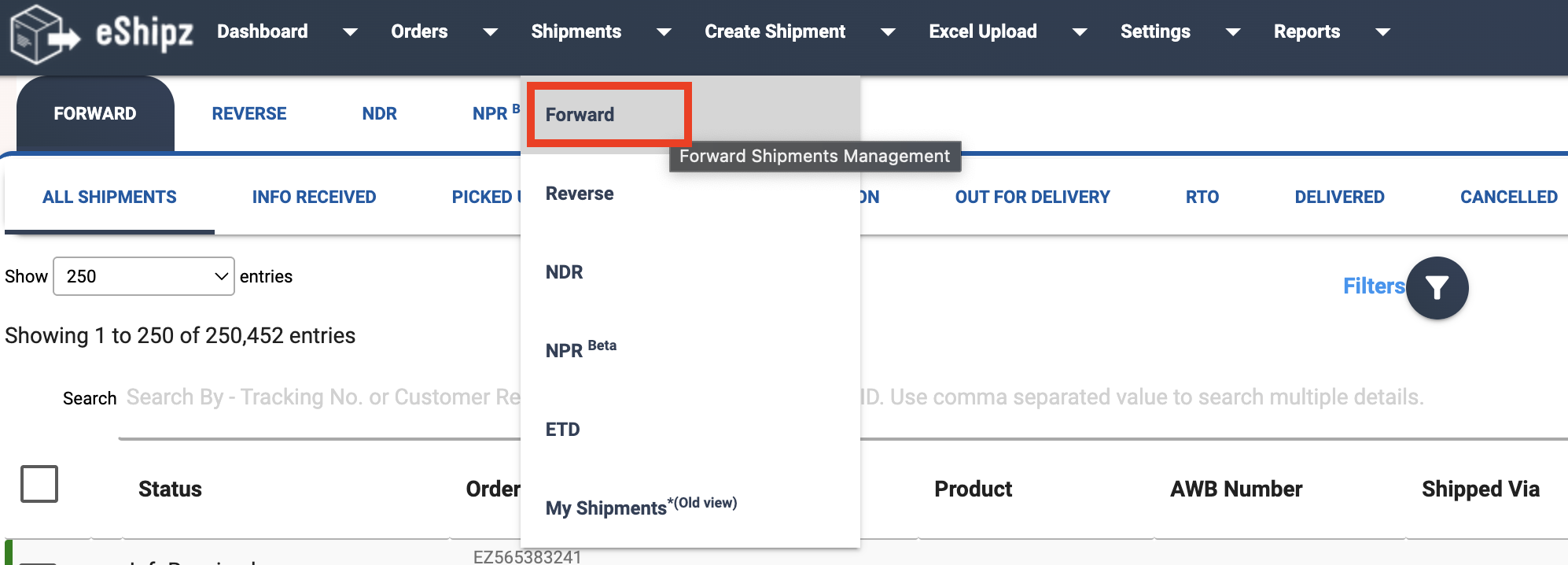This screenshot has width=1568, height=565.
Task: Switch to the REVERSE tab
Action: click(249, 113)
